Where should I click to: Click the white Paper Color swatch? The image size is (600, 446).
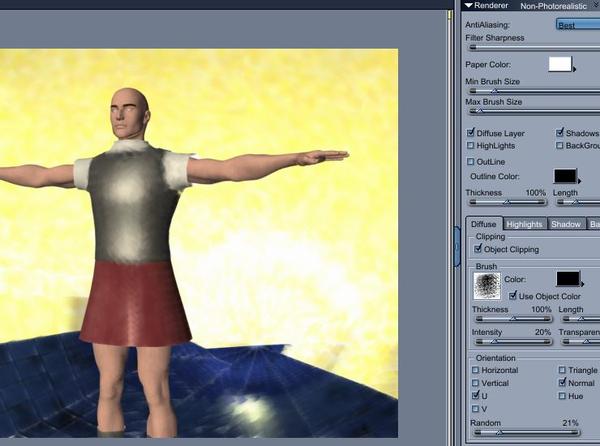(560, 64)
